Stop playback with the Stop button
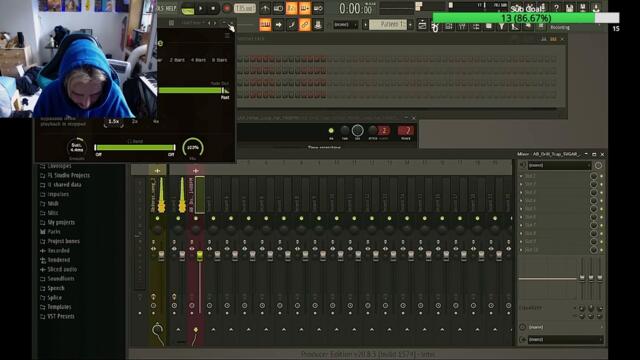The image size is (640, 360). (x=213, y=8)
